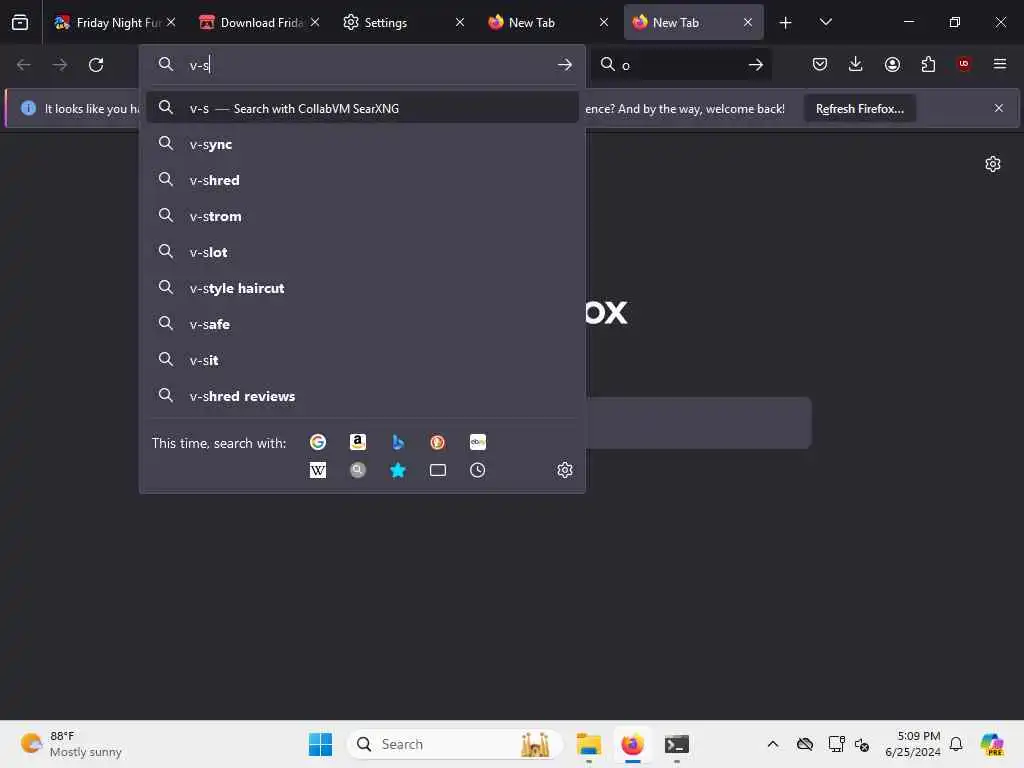
Task: Personalize new tab gear icon
Action: pyautogui.click(x=993, y=164)
